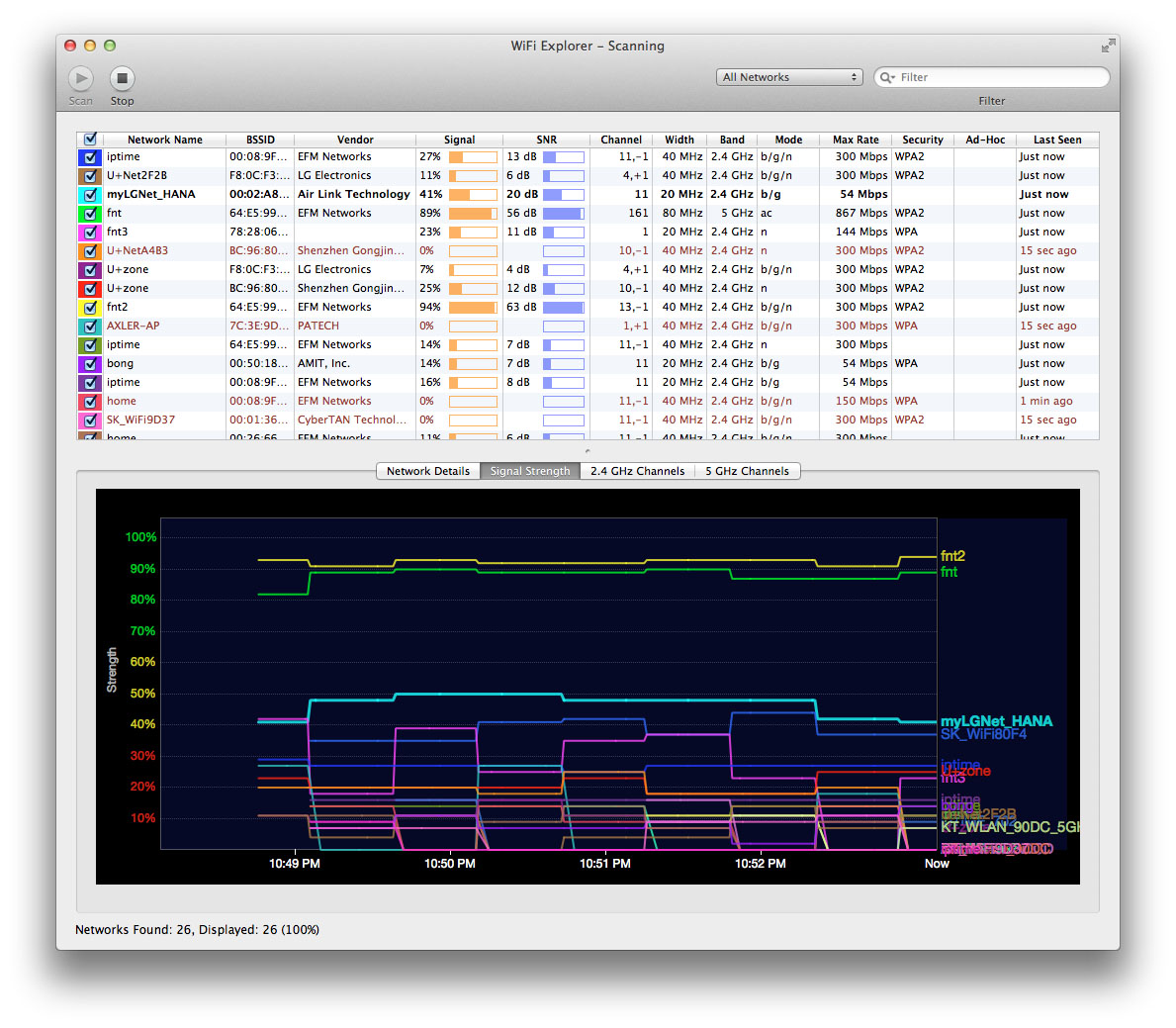Toggle the header select-all checkbox
Viewport: 1176px width, 1028px height.
tap(90, 140)
